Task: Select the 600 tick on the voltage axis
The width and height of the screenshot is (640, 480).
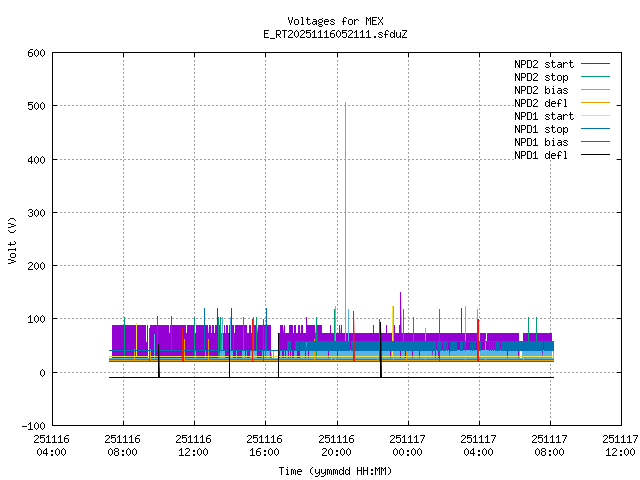Action: tap(36, 52)
